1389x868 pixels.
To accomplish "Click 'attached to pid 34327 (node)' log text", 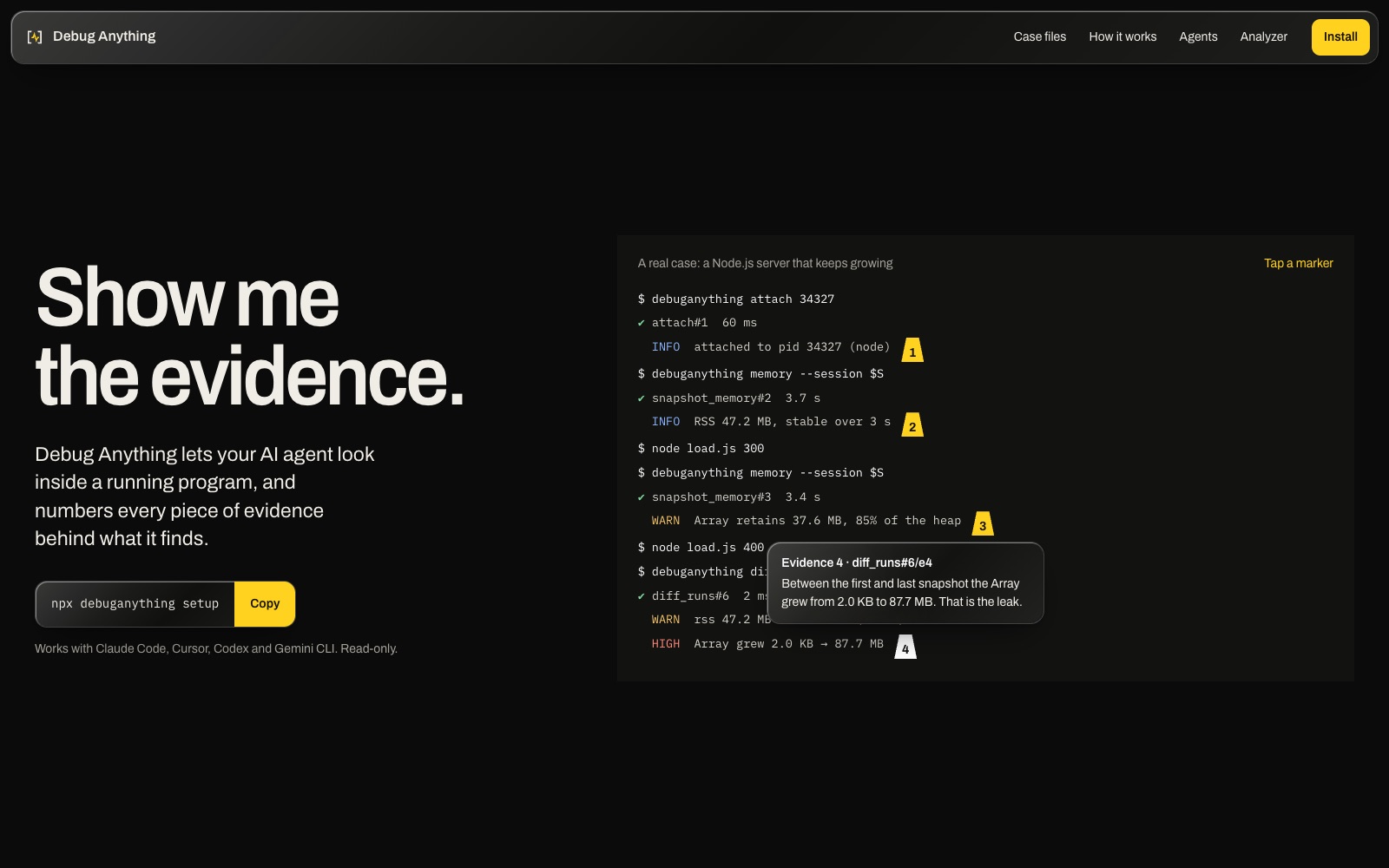I will point(792,347).
